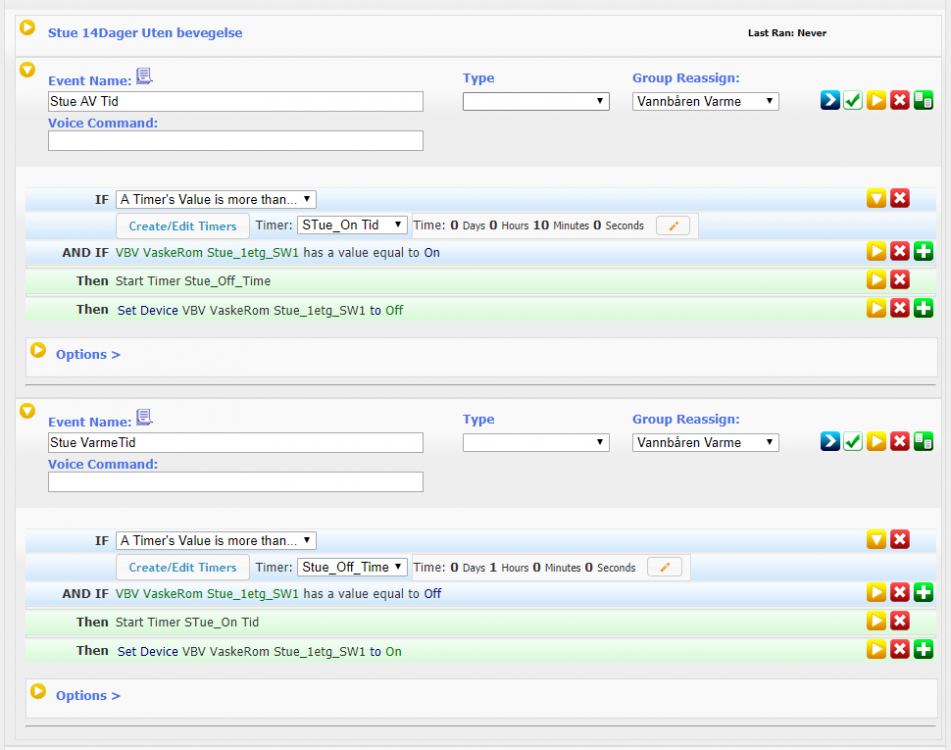Open the Options link under Stue VarmeTid
The image size is (951, 750).
pyautogui.click(x=87, y=695)
